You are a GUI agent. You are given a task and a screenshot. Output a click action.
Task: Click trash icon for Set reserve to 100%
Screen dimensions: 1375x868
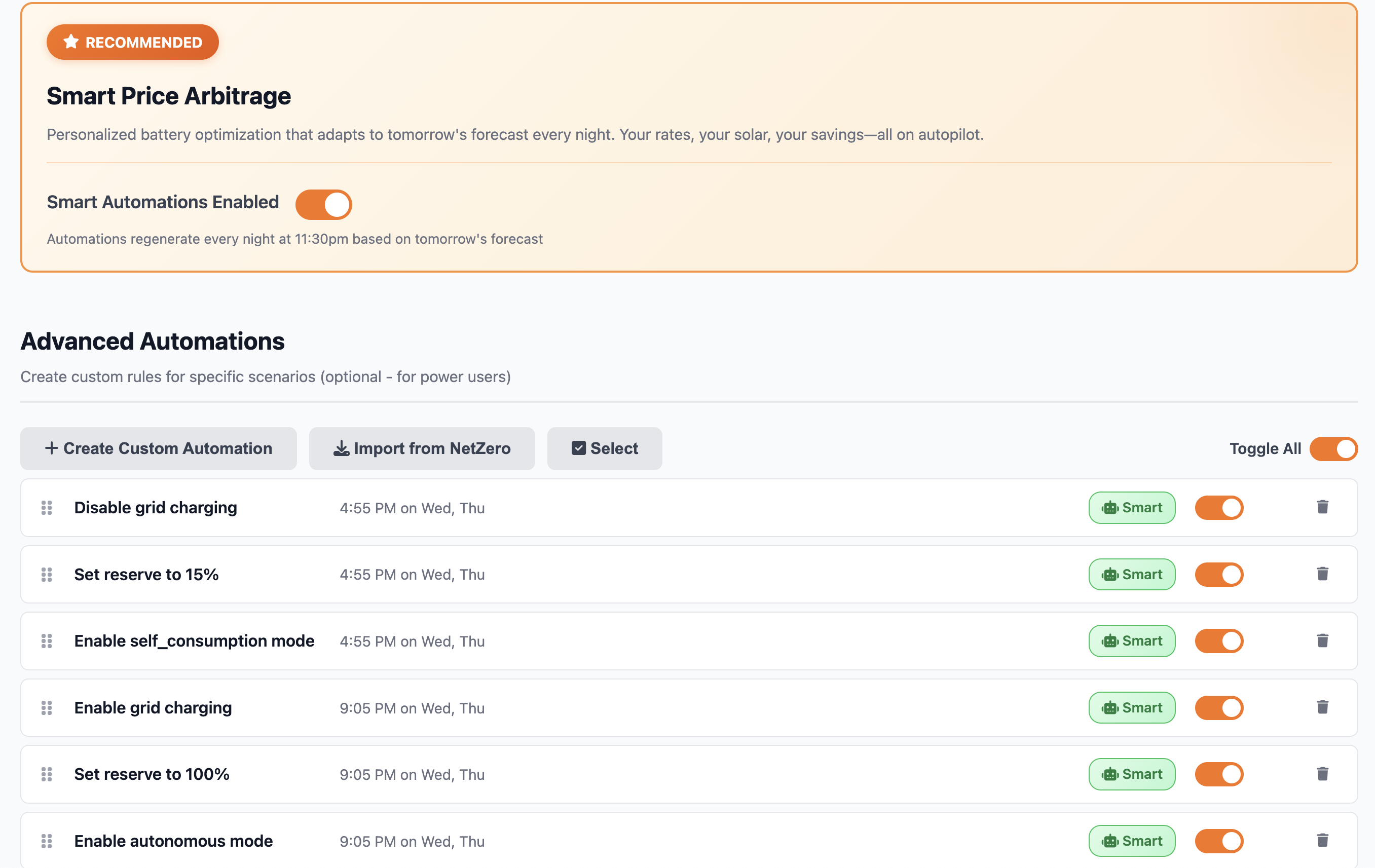[x=1322, y=774]
